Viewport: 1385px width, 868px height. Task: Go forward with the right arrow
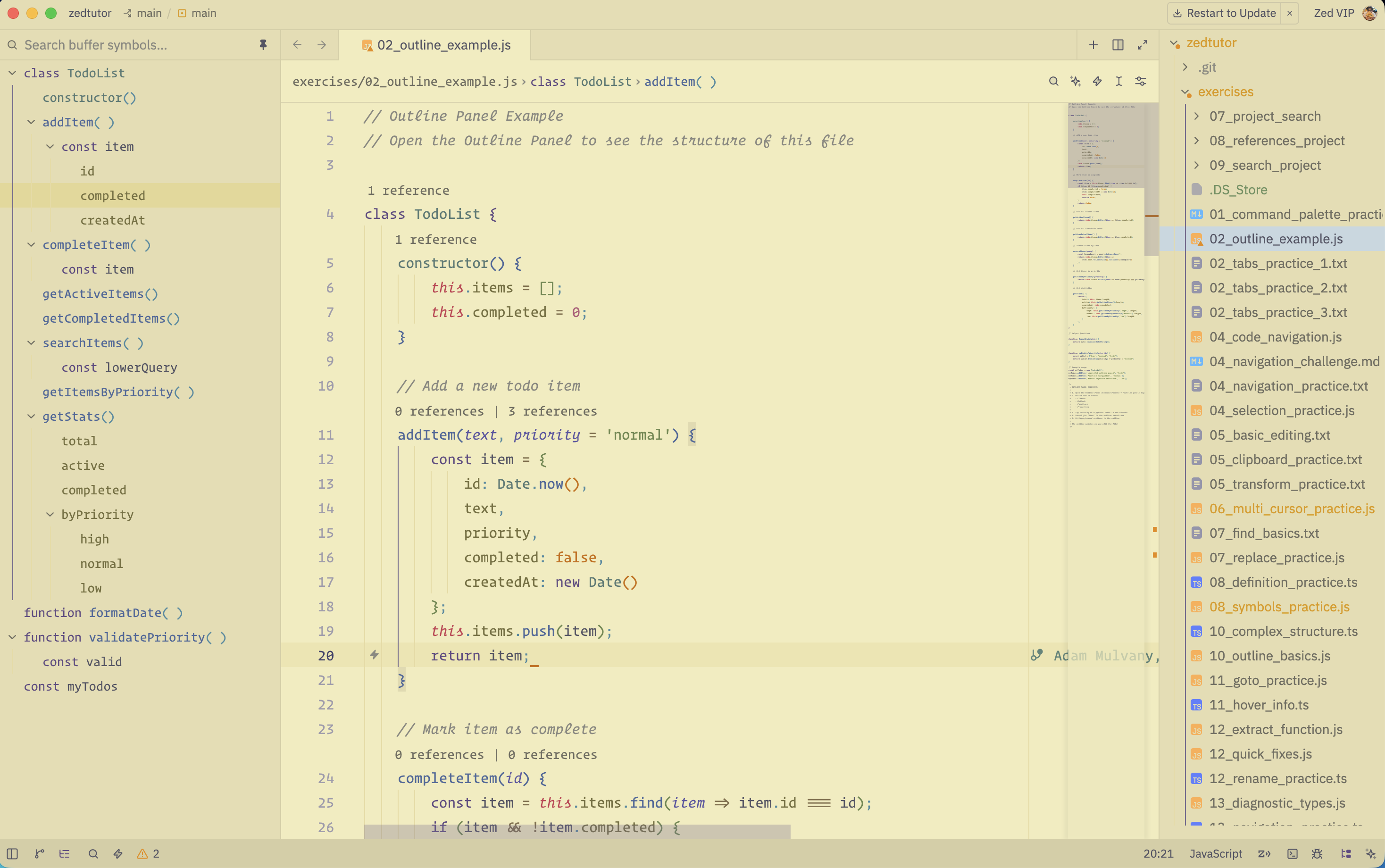pyautogui.click(x=321, y=45)
